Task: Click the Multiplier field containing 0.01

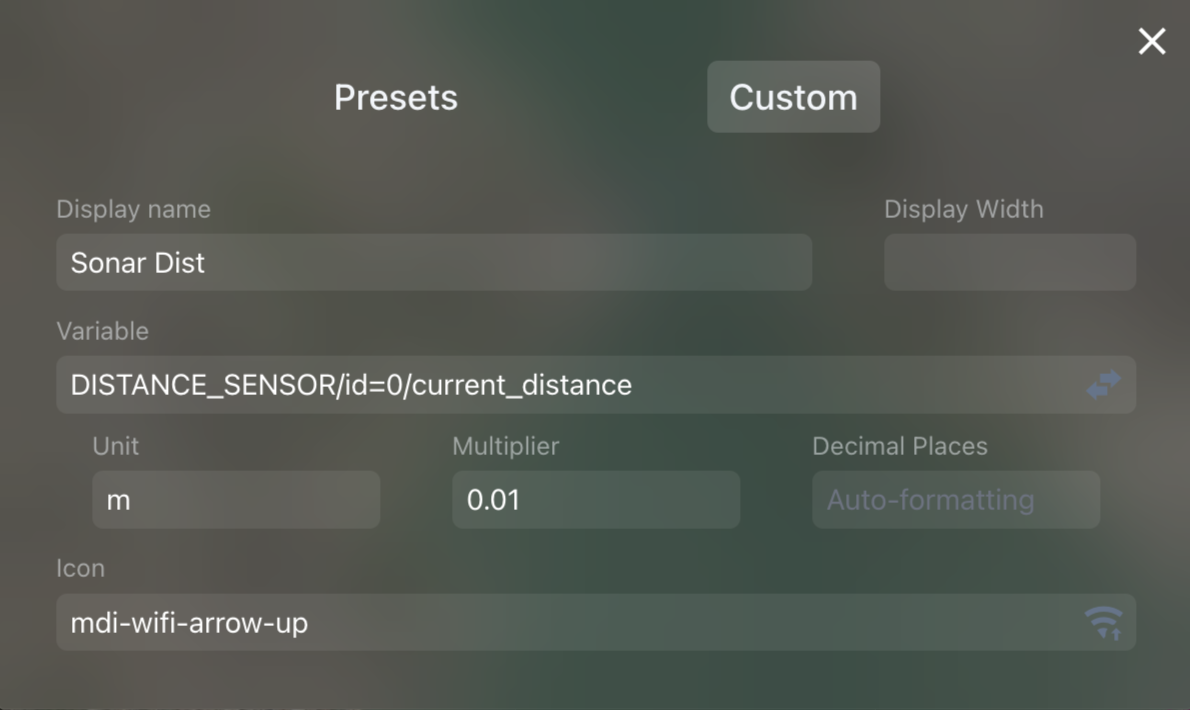Action: (x=595, y=499)
